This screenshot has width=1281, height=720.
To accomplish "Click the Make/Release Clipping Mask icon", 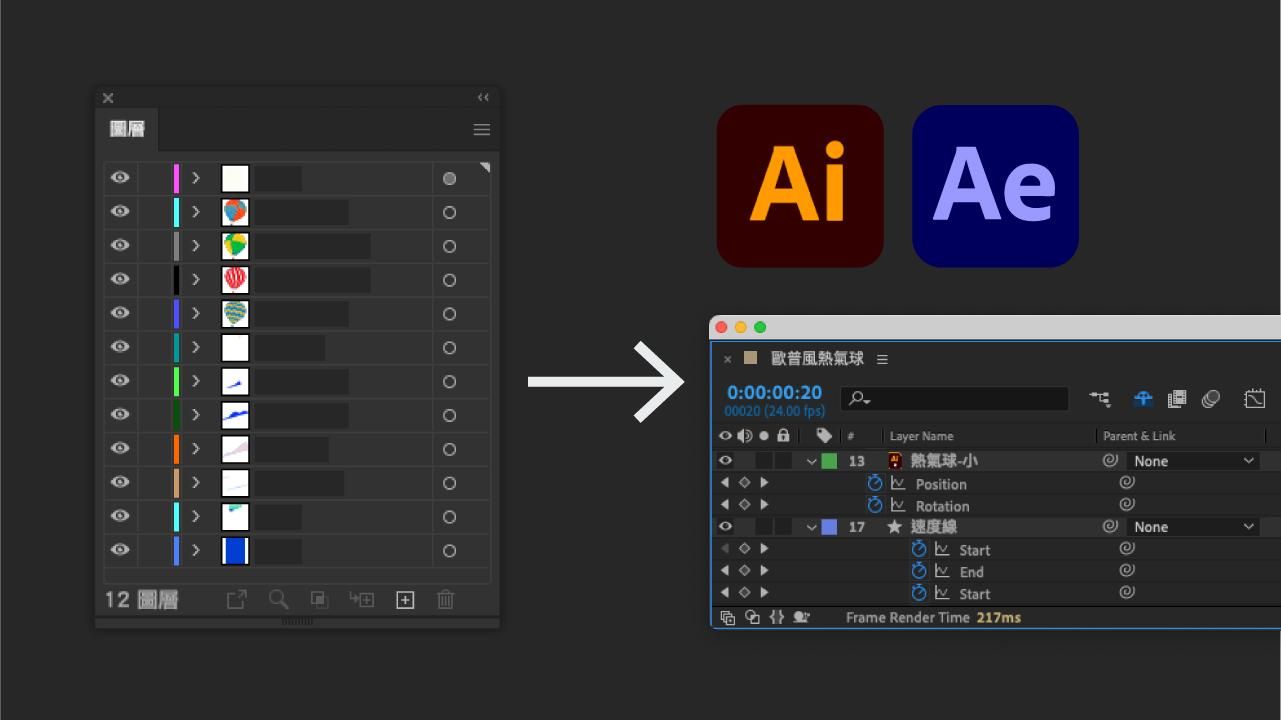I will point(318,599).
